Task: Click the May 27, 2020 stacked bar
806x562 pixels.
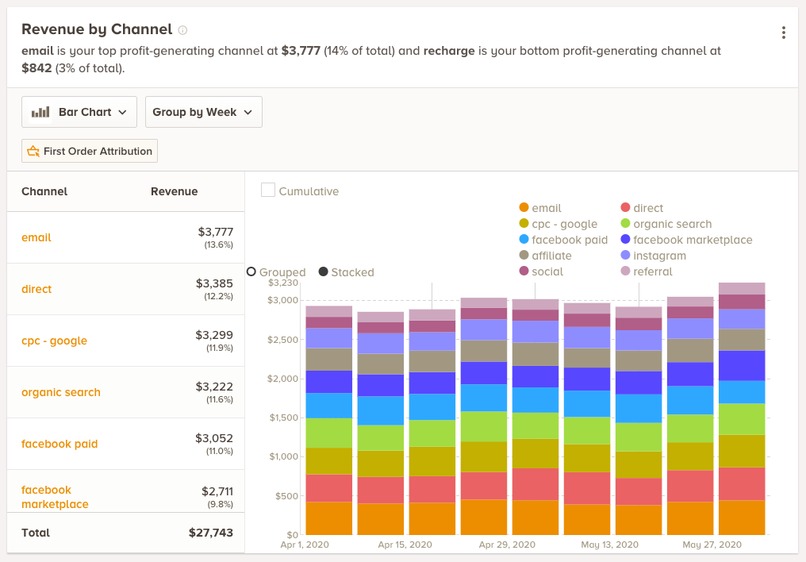Action: coord(742,409)
